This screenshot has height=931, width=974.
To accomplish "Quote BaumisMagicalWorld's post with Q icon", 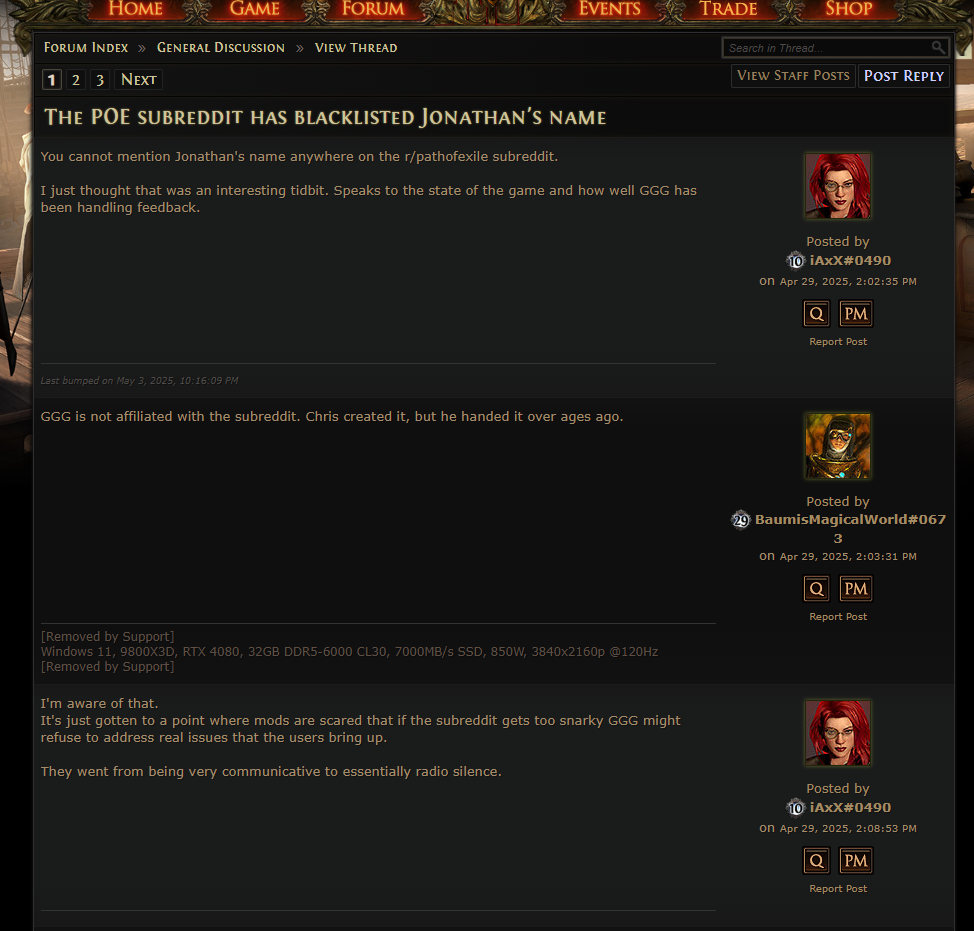I will 816,589.
